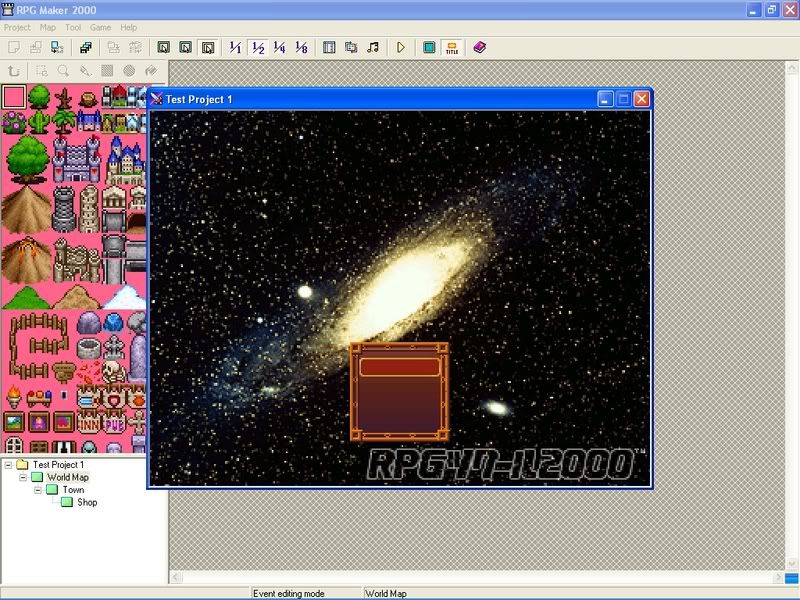Collapse the World Map tree branch
Viewport: 800px width, 600px height.
22,478
